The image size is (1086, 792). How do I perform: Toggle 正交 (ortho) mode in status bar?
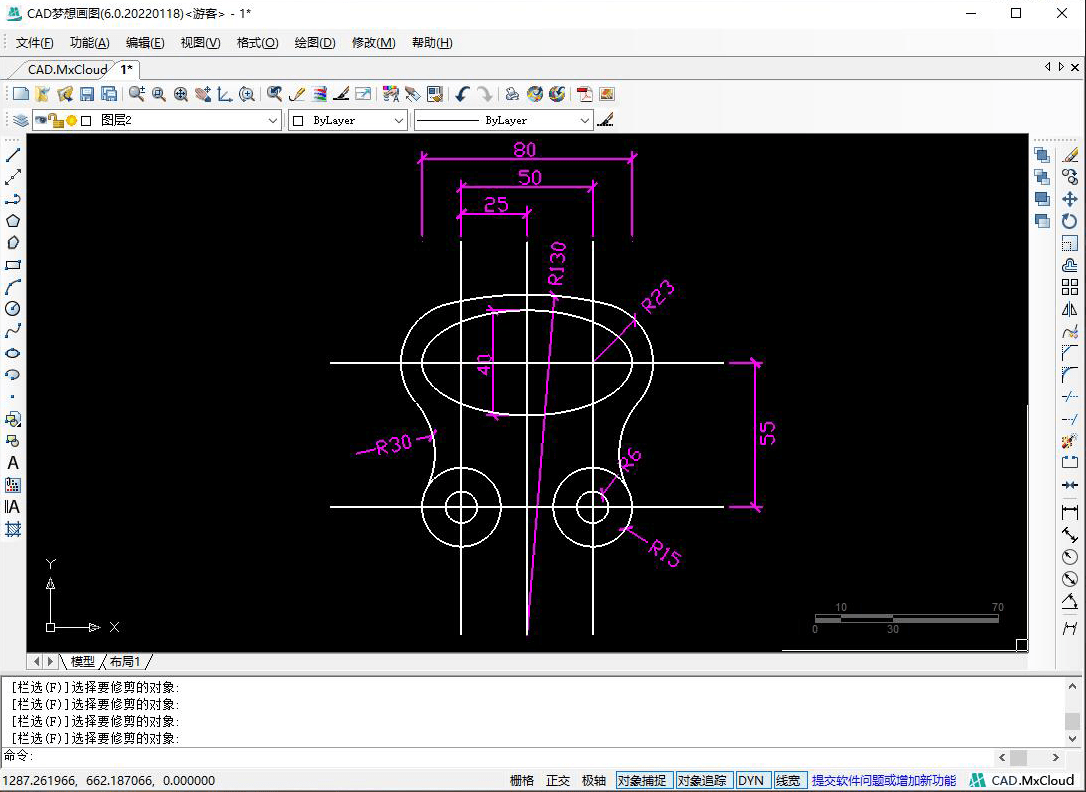[558, 781]
